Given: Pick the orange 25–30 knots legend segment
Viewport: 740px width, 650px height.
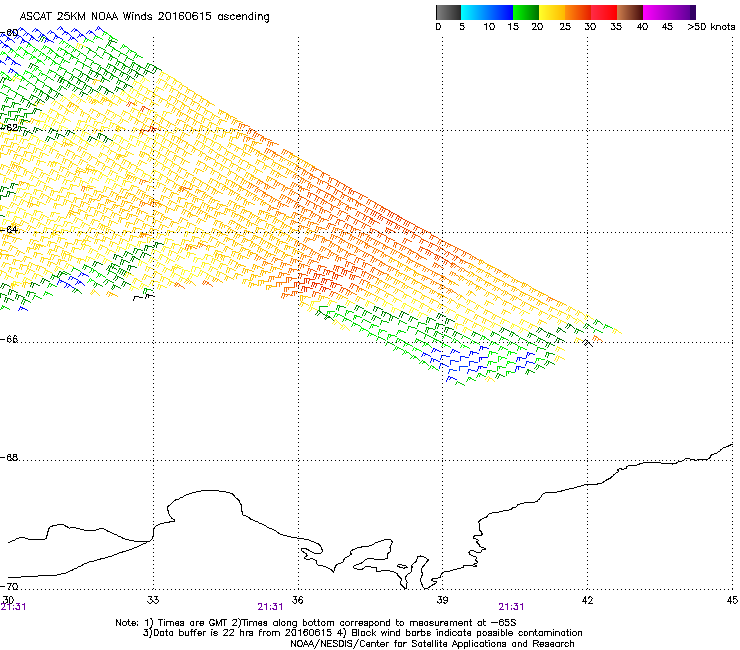Looking at the screenshot, I should click(578, 12).
